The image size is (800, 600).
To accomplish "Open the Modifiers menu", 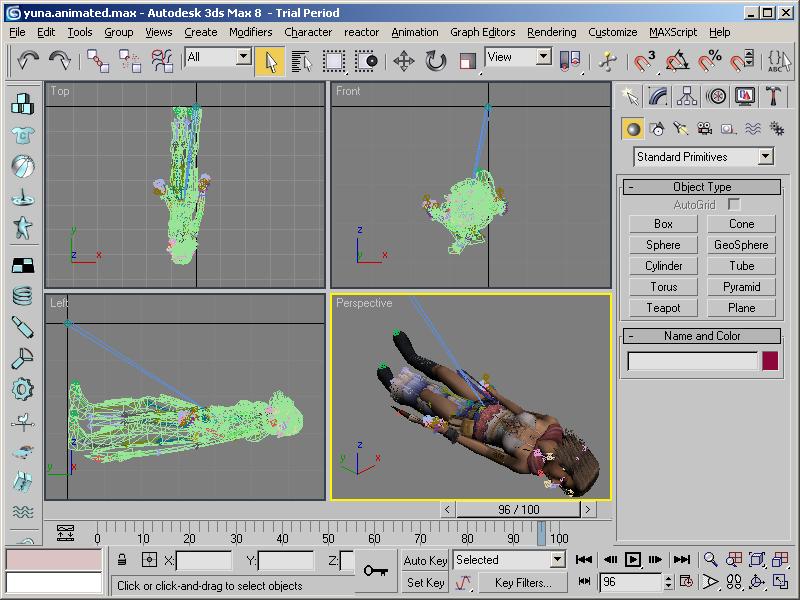I will pyautogui.click(x=250, y=32).
